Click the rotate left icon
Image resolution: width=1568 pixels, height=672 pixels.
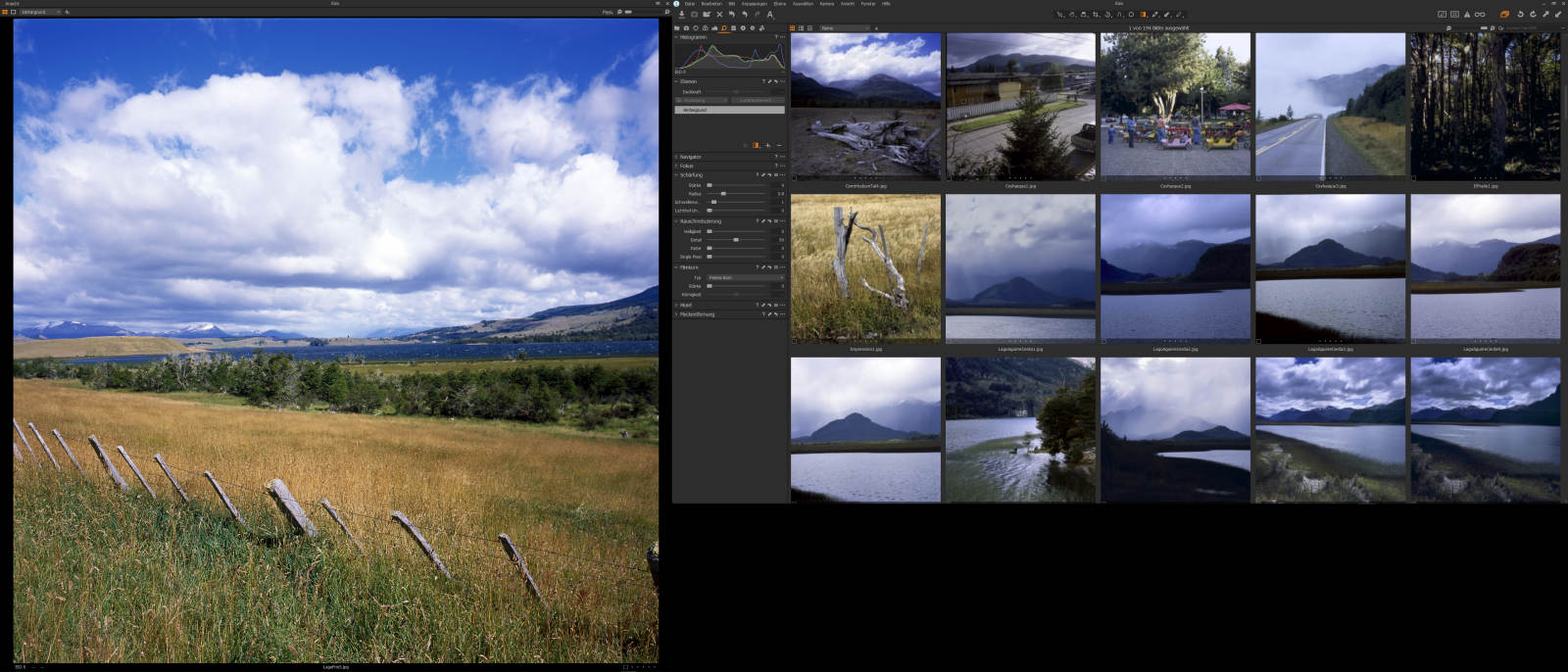(1520, 15)
